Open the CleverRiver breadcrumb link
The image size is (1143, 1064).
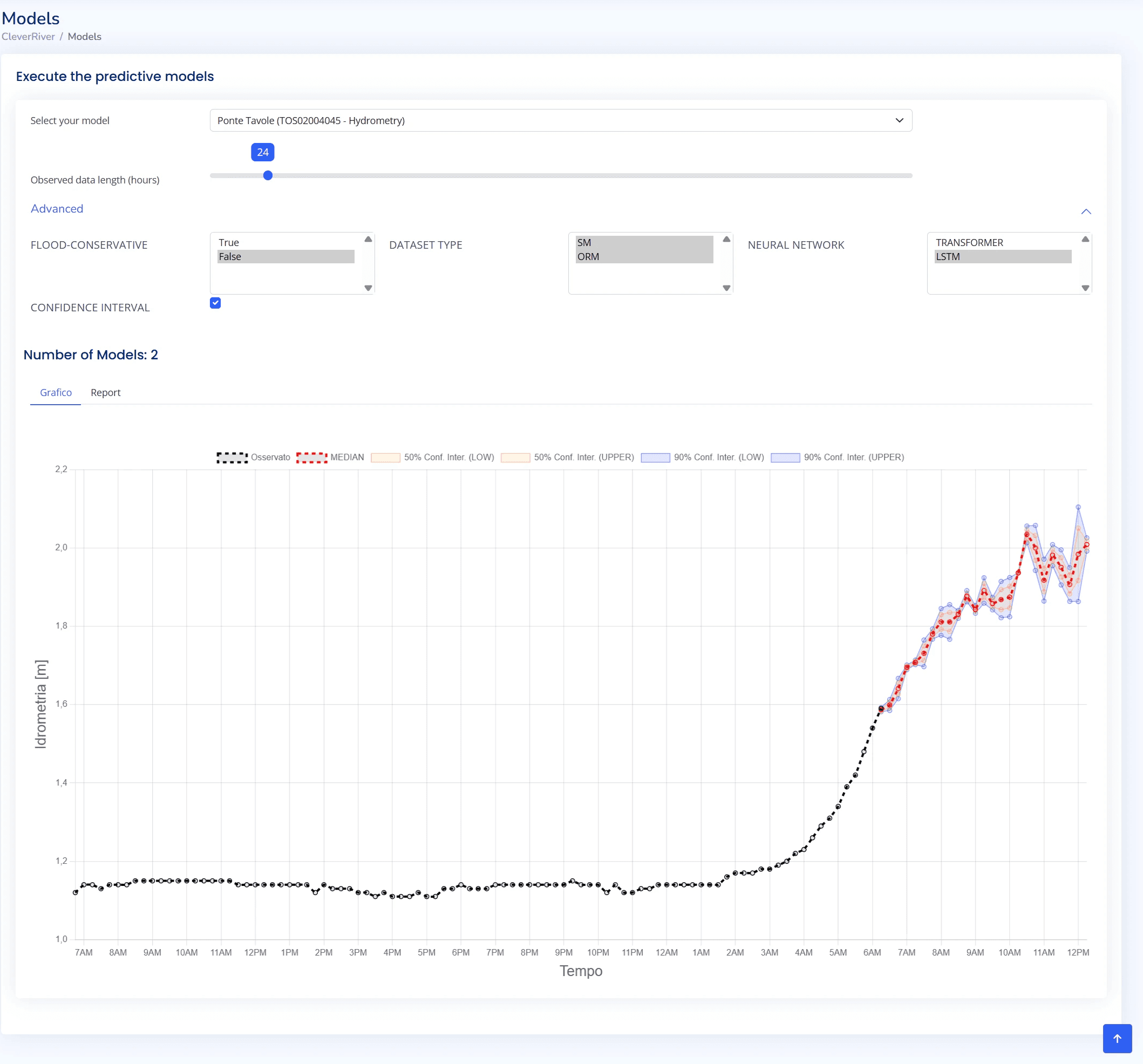28,36
